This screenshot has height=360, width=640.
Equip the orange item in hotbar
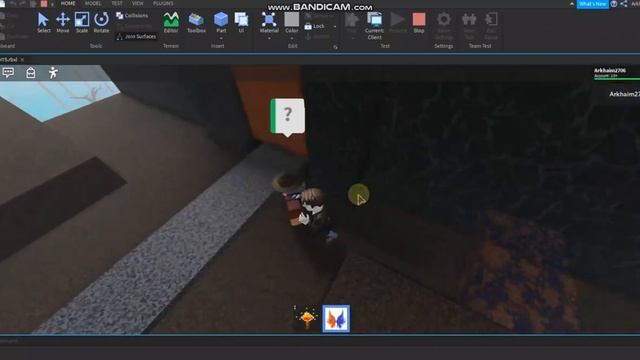point(307,318)
